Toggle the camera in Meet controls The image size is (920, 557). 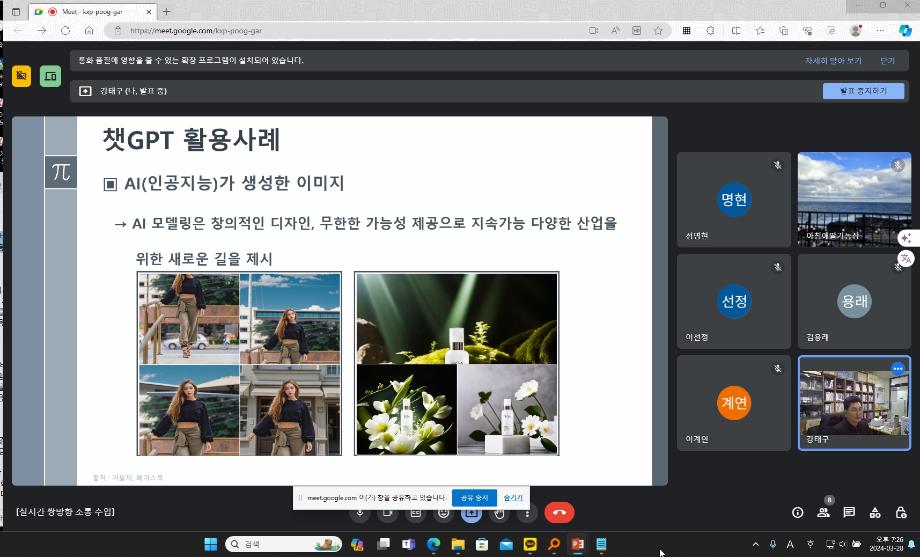tap(388, 513)
